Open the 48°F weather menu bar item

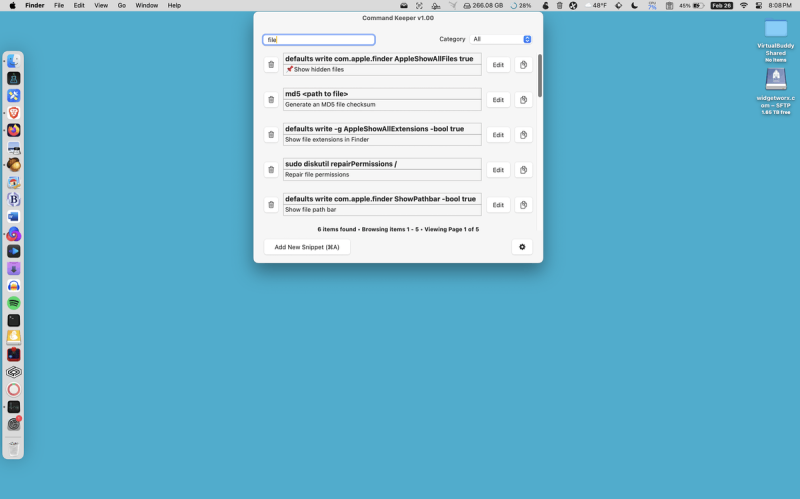(x=596, y=5)
